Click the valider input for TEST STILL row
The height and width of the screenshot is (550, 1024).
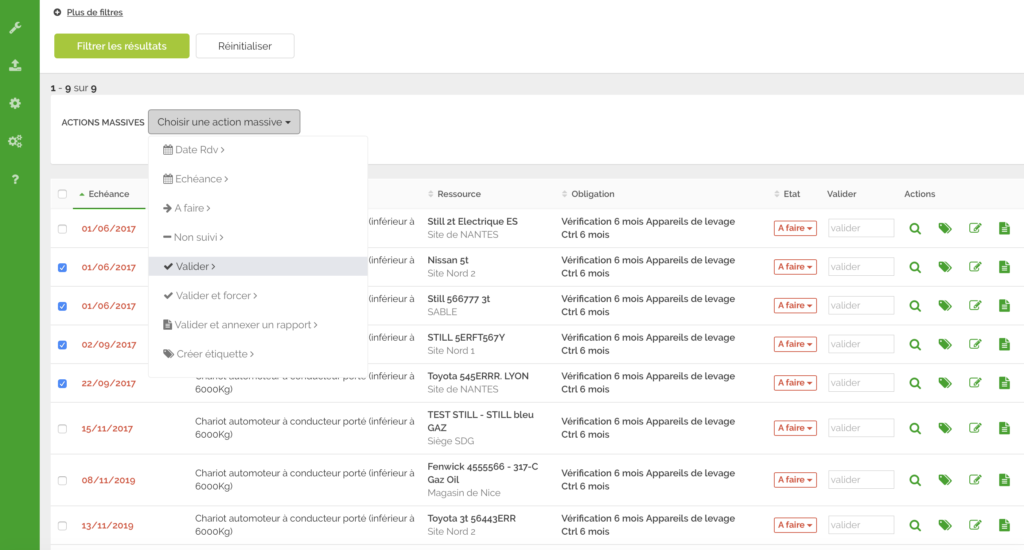pos(860,428)
